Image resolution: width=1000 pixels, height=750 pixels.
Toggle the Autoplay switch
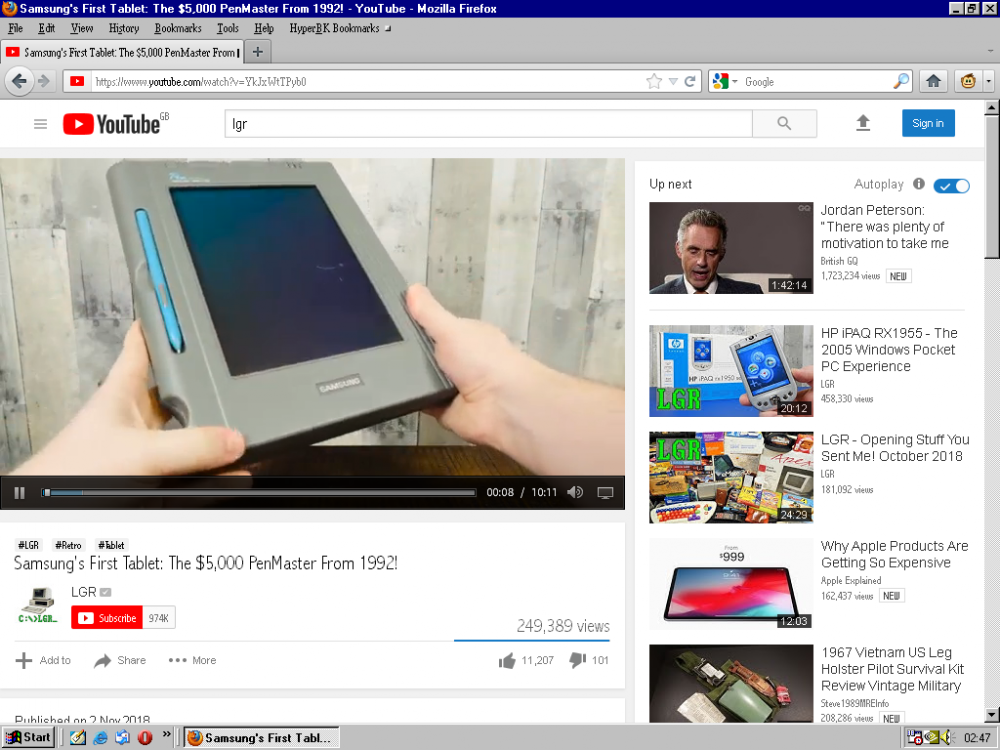(x=951, y=186)
